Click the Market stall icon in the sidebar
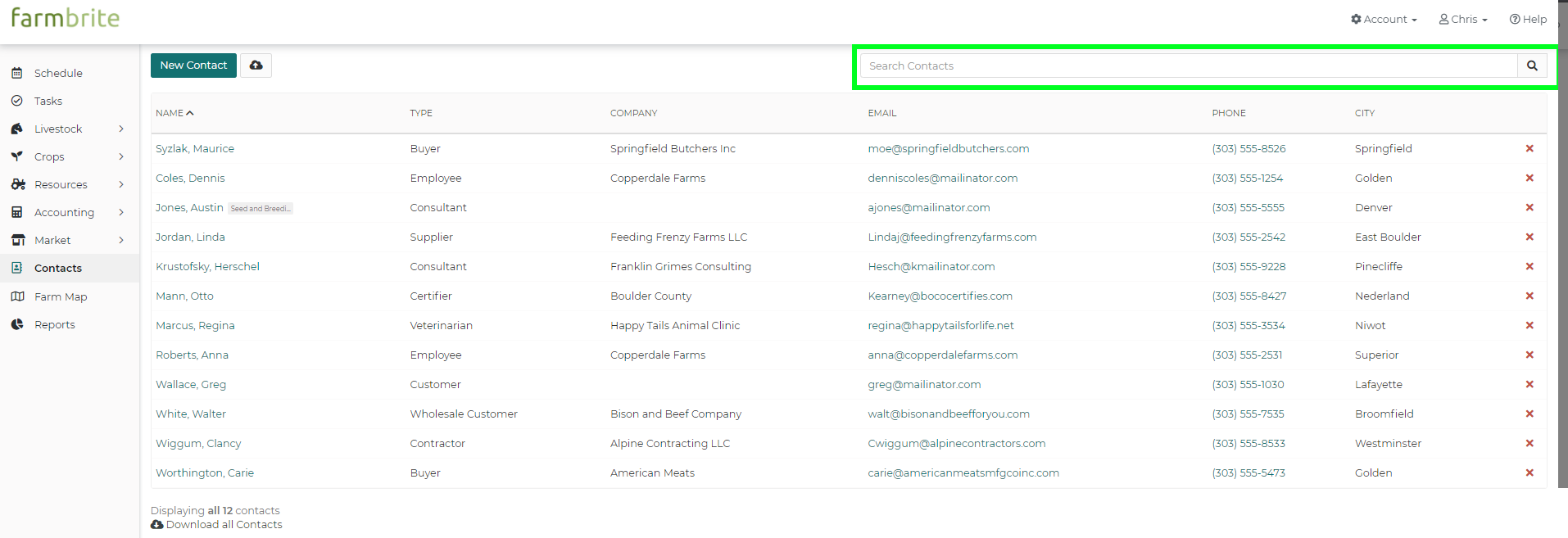 (18, 240)
